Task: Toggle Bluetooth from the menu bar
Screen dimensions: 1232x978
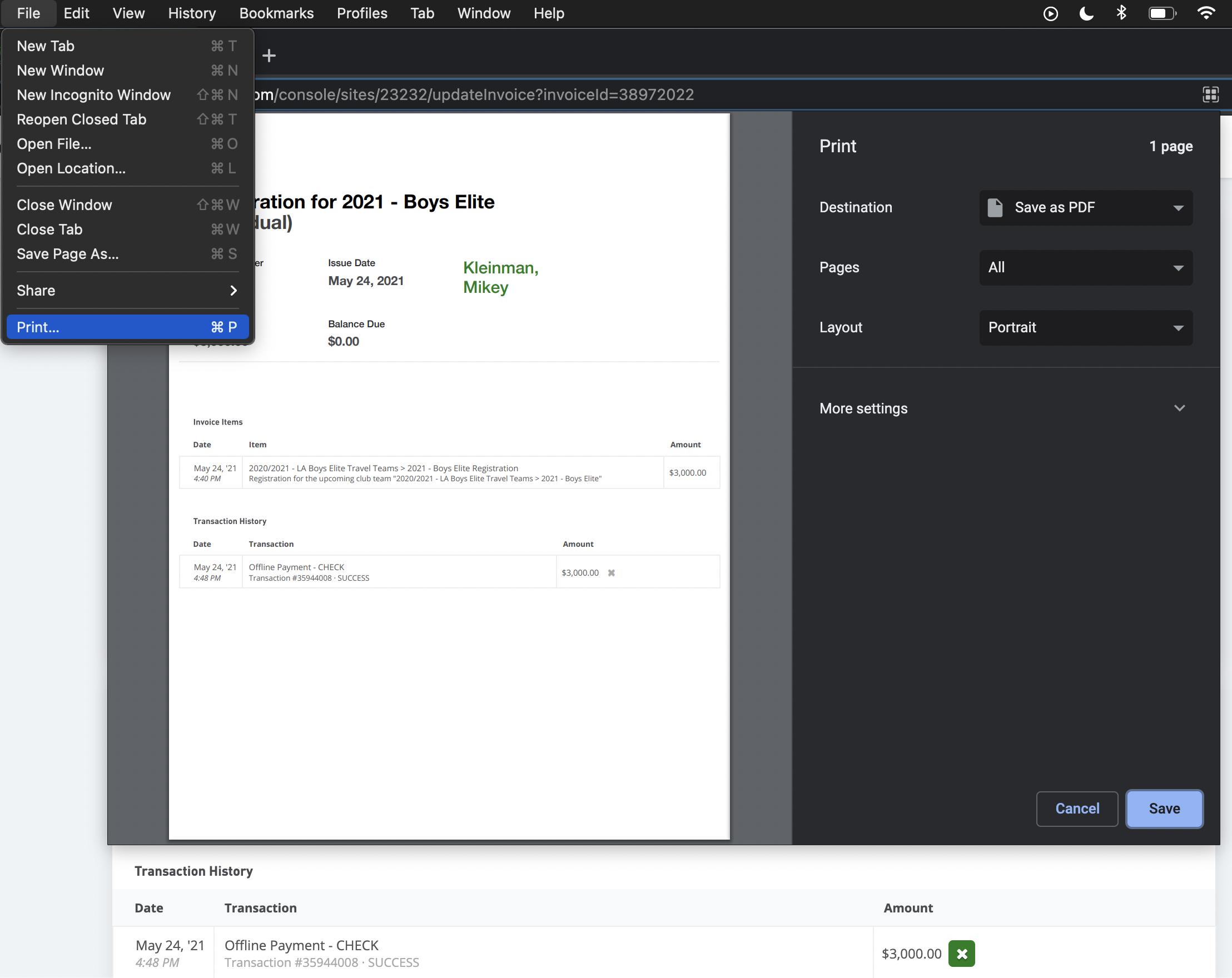Action: pyautogui.click(x=1122, y=13)
